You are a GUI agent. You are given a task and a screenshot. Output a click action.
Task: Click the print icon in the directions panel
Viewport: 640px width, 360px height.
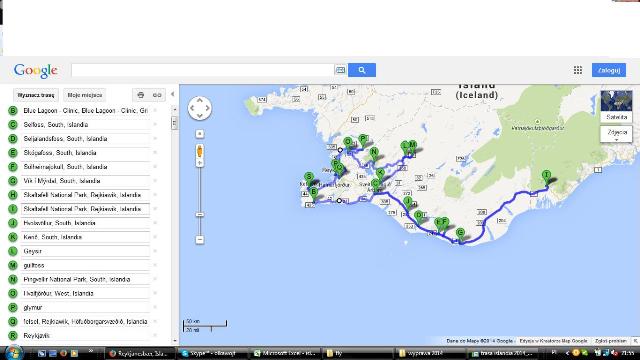141,95
